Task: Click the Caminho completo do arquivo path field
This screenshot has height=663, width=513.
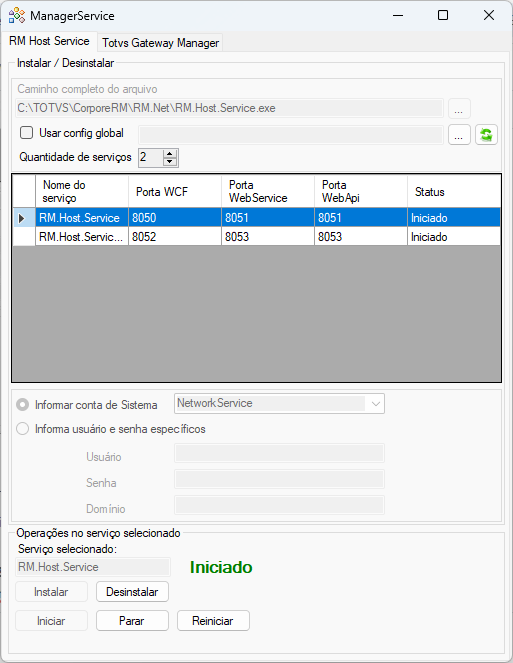Action: coord(229,108)
